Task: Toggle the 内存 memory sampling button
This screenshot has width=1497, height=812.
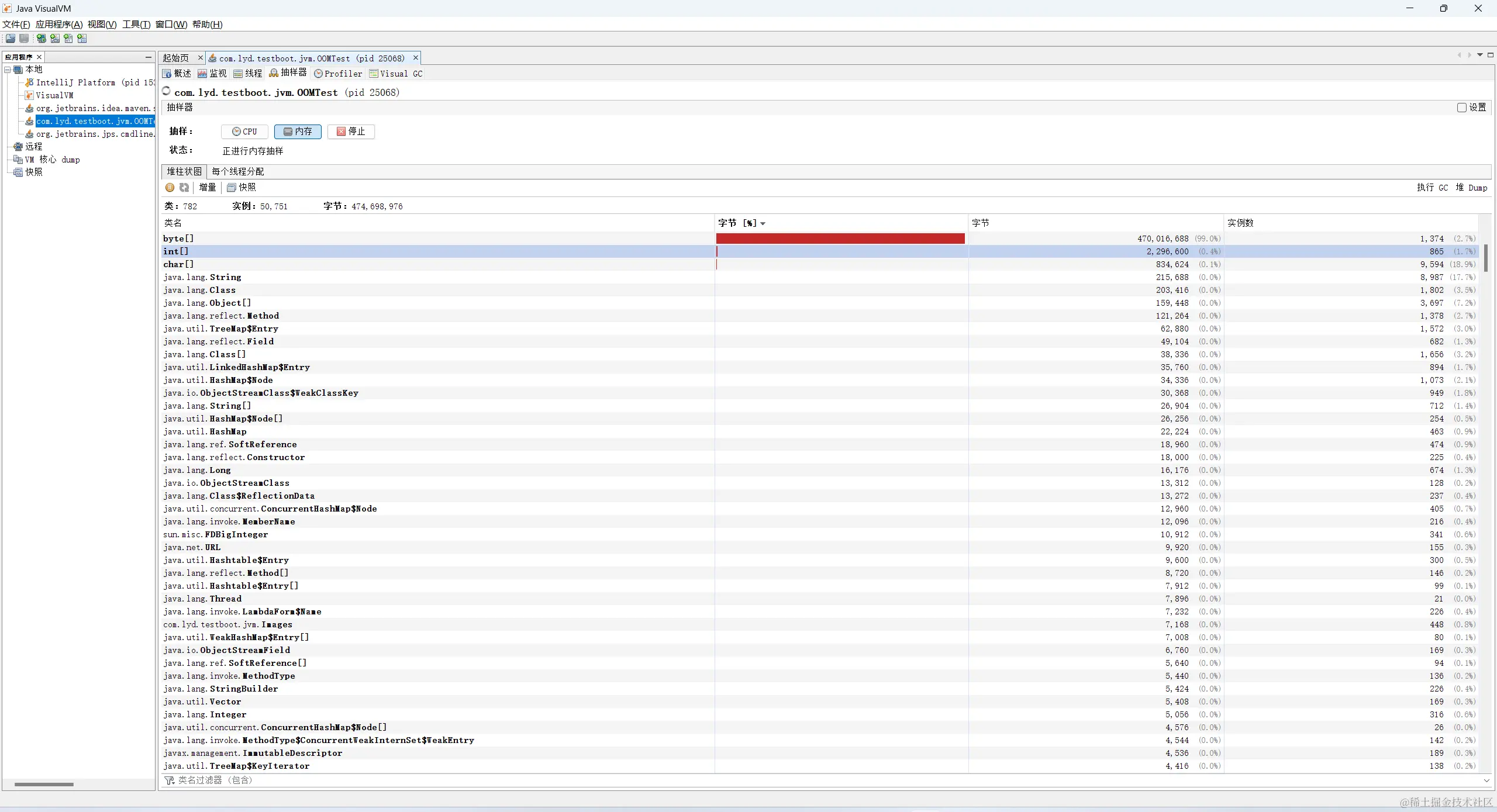Action: (x=298, y=132)
